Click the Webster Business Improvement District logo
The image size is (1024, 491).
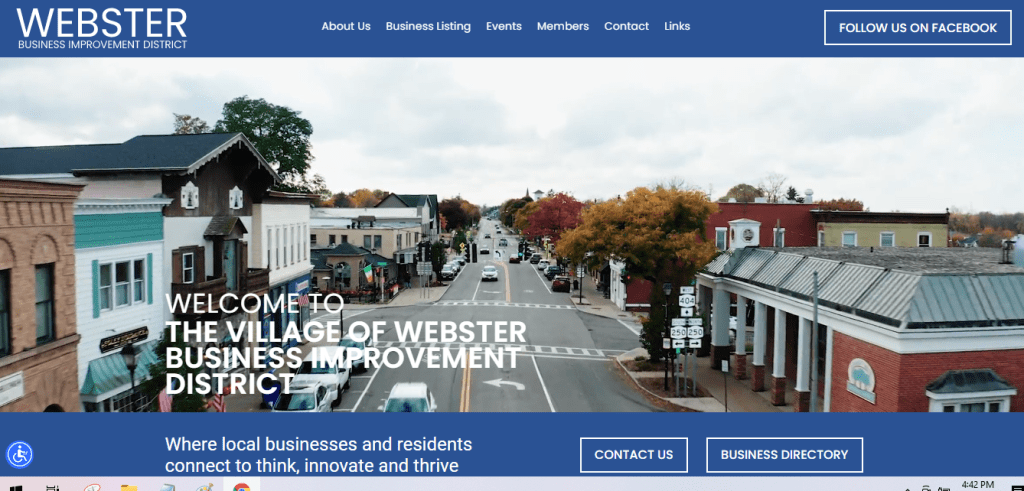(x=102, y=29)
